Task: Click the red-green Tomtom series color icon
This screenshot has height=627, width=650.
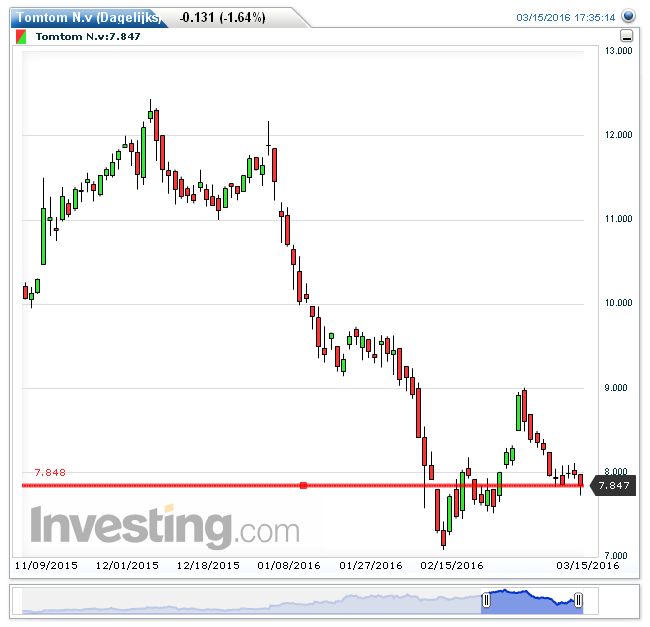Action: tap(21, 36)
